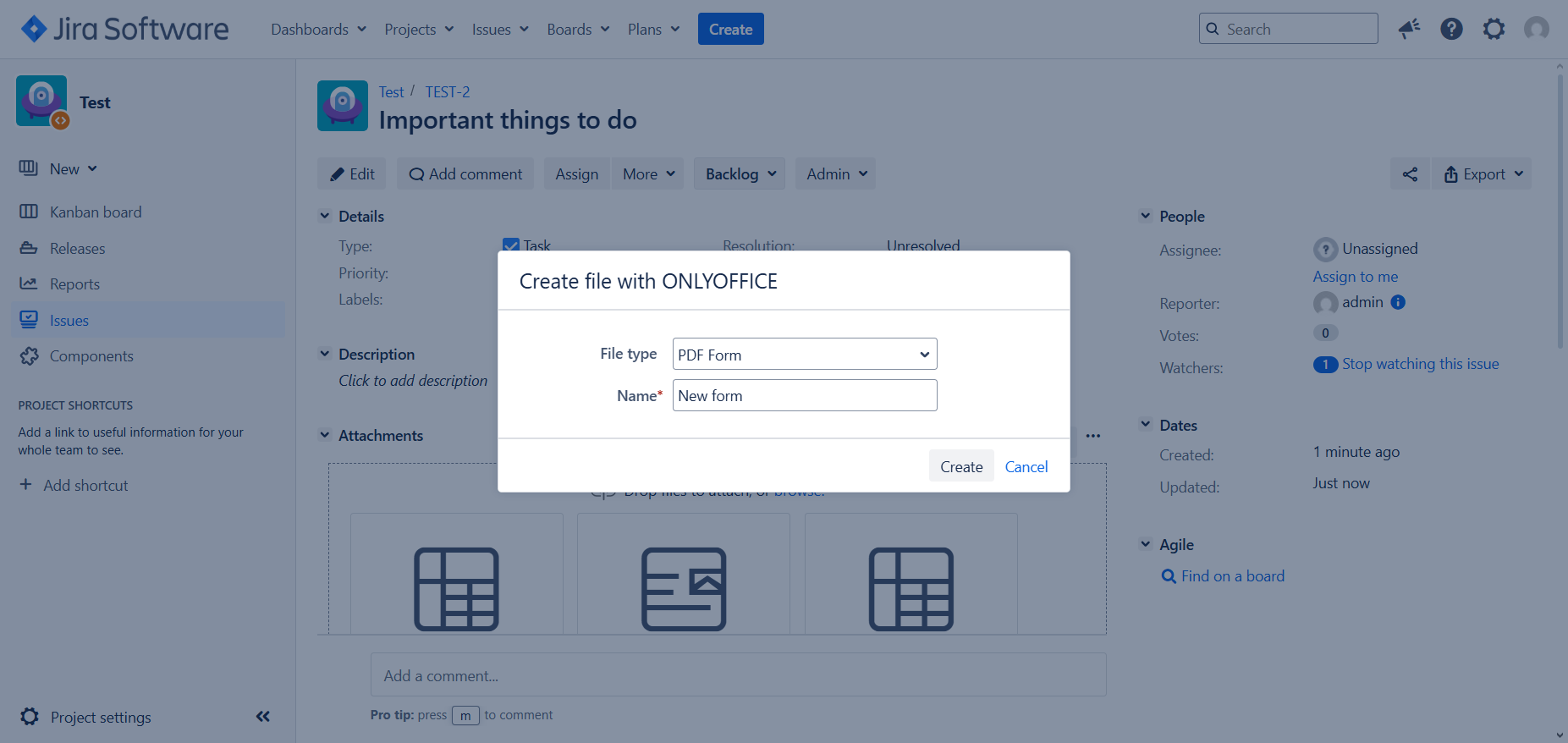The height and width of the screenshot is (743, 1568).
Task: Open the Attachments more options ellipsis
Action: [1092, 436]
